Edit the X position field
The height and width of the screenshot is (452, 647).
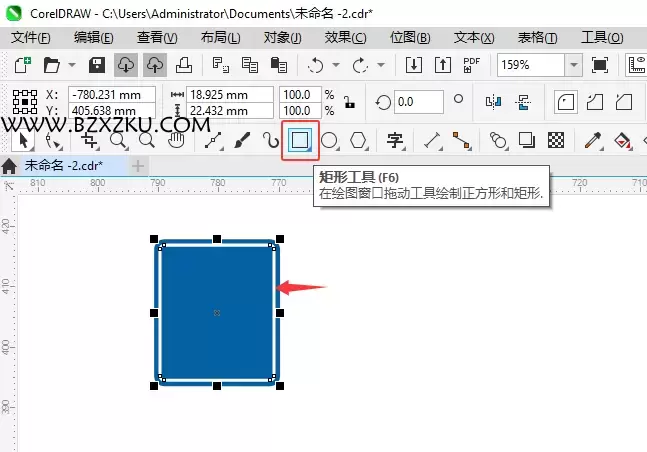tap(112, 95)
